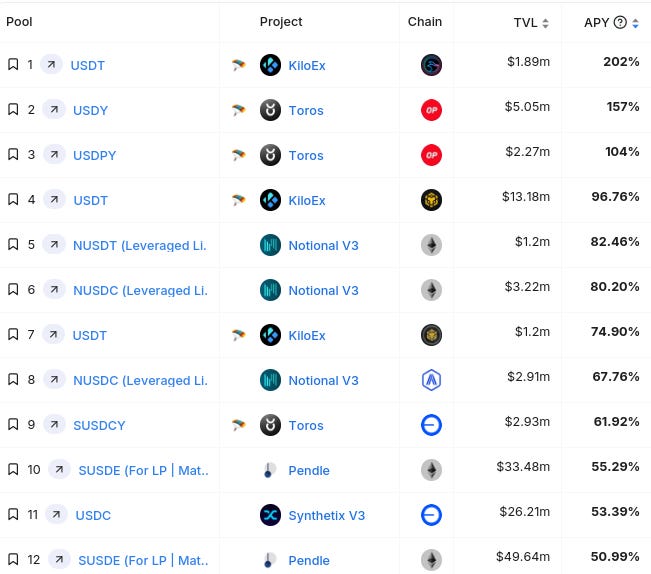Bookmark the row 2 USDY pool
651x574 pixels.
(x=13, y=110)
